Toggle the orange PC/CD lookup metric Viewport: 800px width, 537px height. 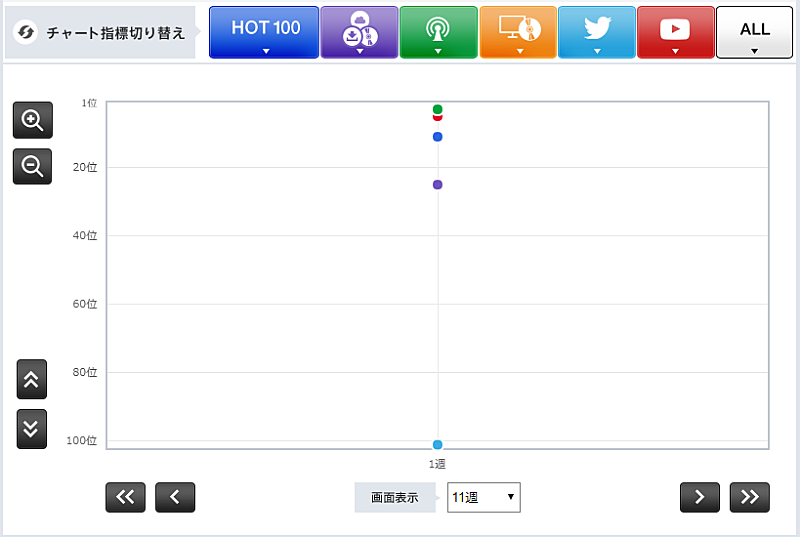(x=518, y=32)
